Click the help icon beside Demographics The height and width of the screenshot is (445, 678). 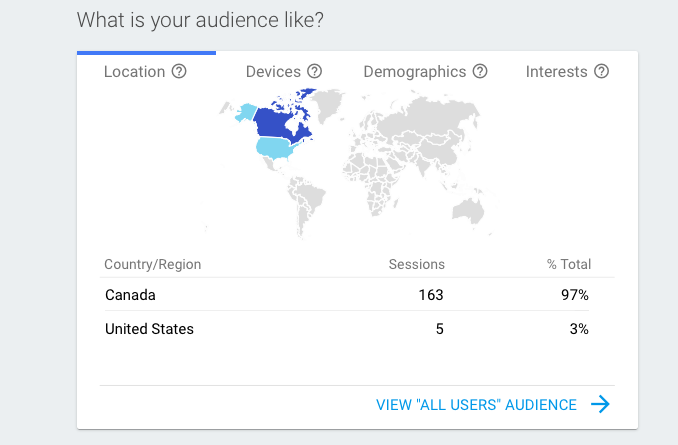(480, 72)
